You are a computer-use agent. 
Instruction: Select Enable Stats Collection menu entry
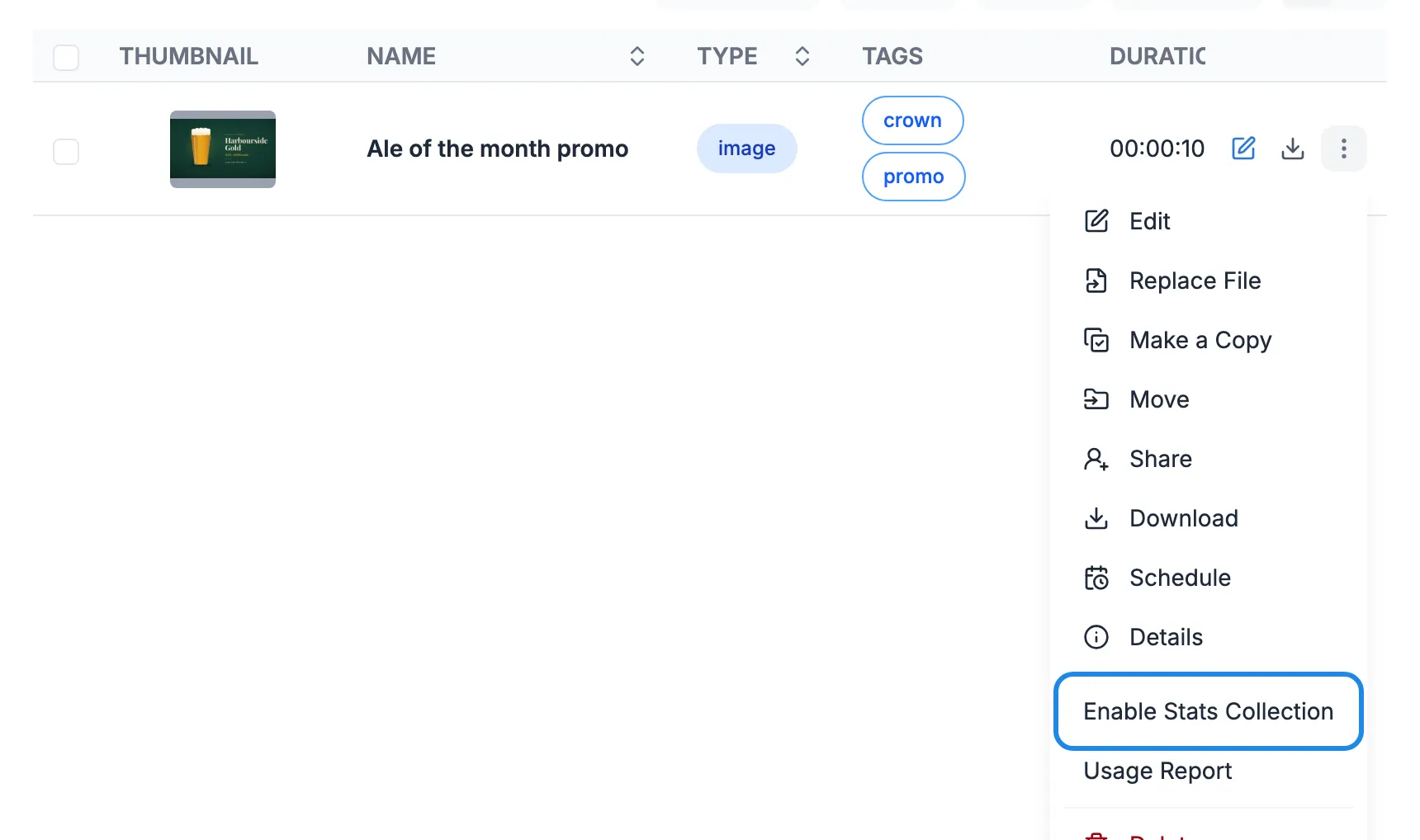tap(1209, 711)
